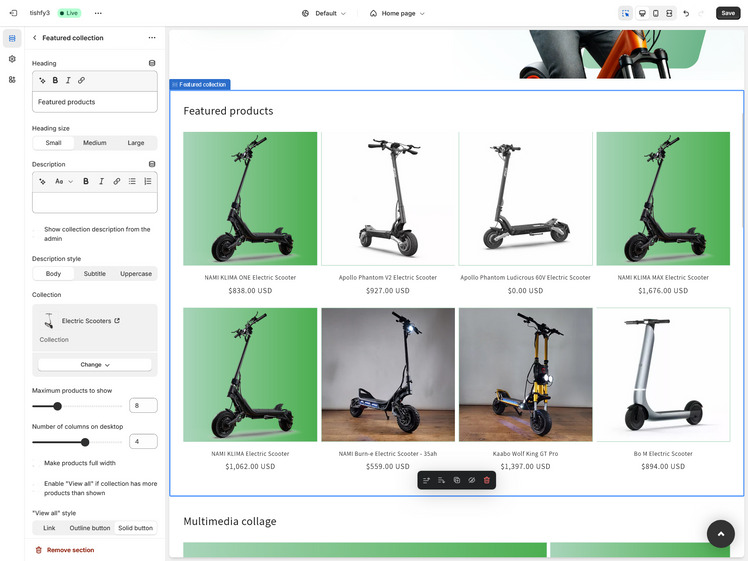This screenshot has height=561, width=748.
Task: Apply italic in Description editor
Action: tap(101, 181)
